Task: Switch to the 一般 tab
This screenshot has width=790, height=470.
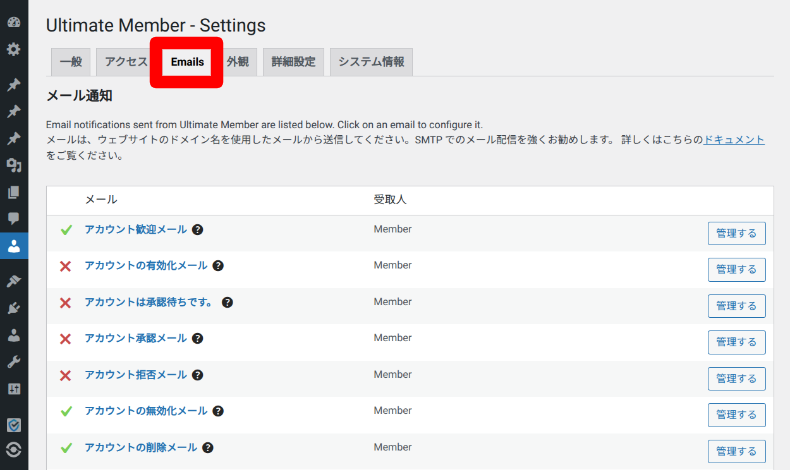Action: (71, 62)
